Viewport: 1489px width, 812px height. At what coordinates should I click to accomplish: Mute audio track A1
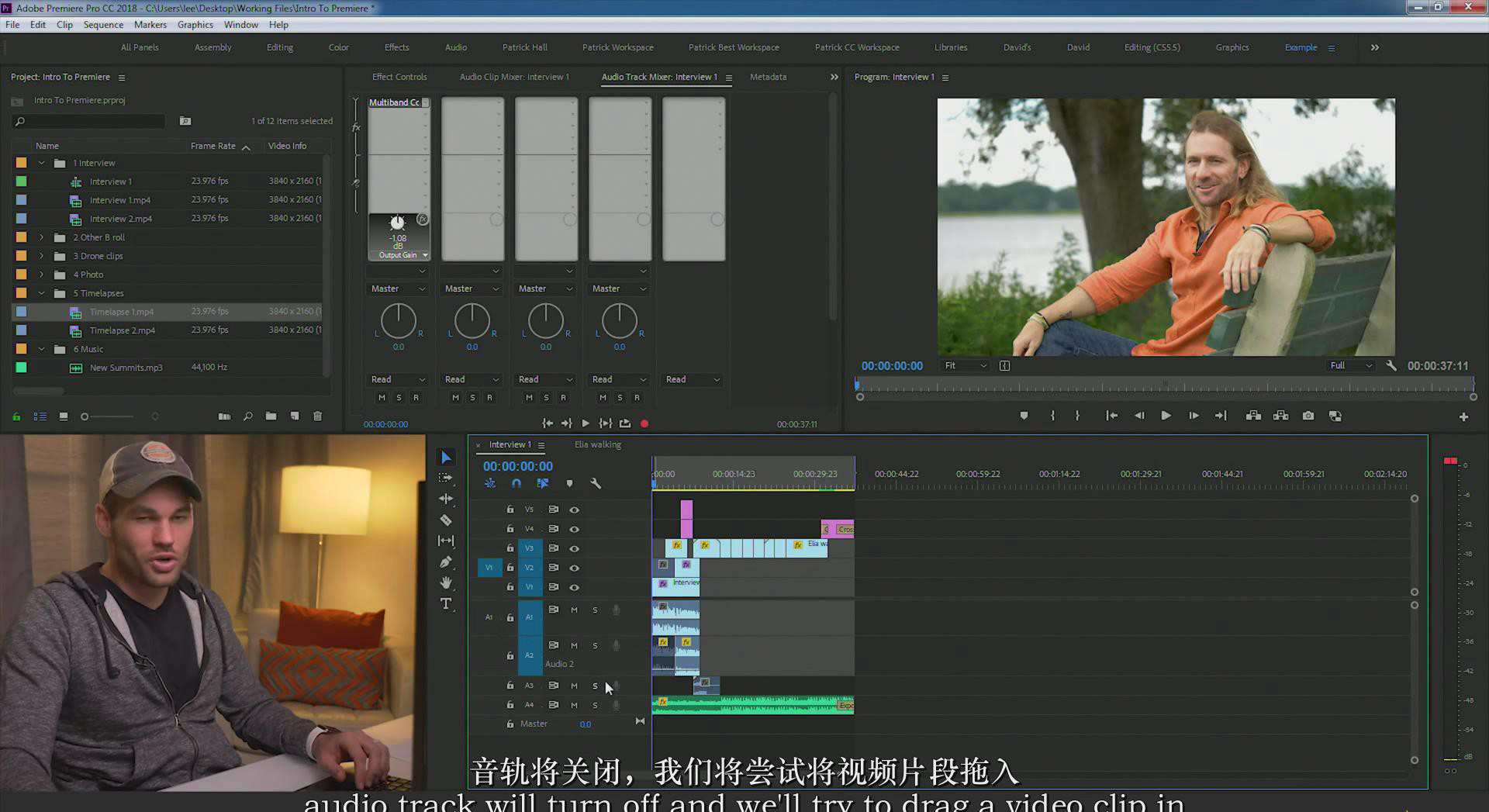click(575, 610)
